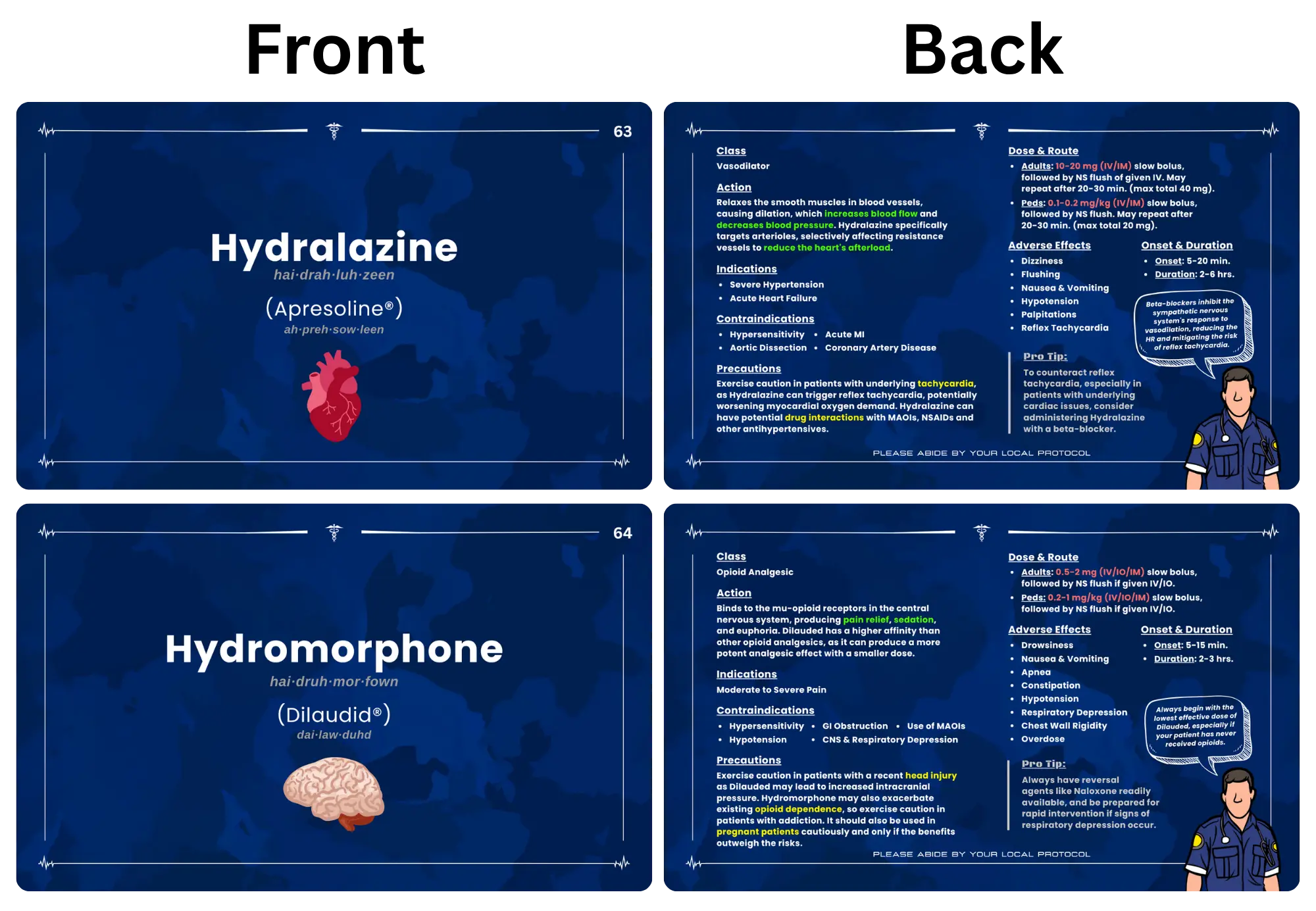The width and height of the screenshot is (1316, 911).
Task: Click the Contraindications heading on Hydralazine card
Action: pos(765,319)
